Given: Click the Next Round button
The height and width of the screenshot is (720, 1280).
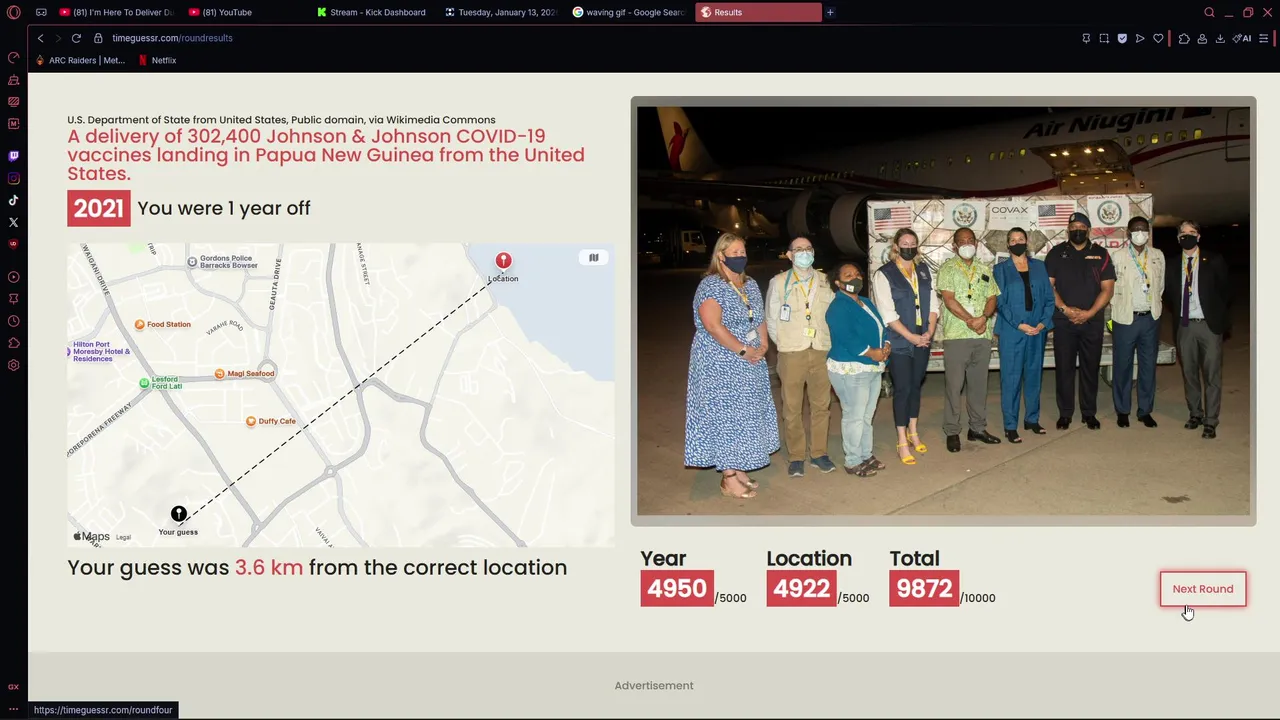Looking at the screenshot, I should pos(1203,589).
